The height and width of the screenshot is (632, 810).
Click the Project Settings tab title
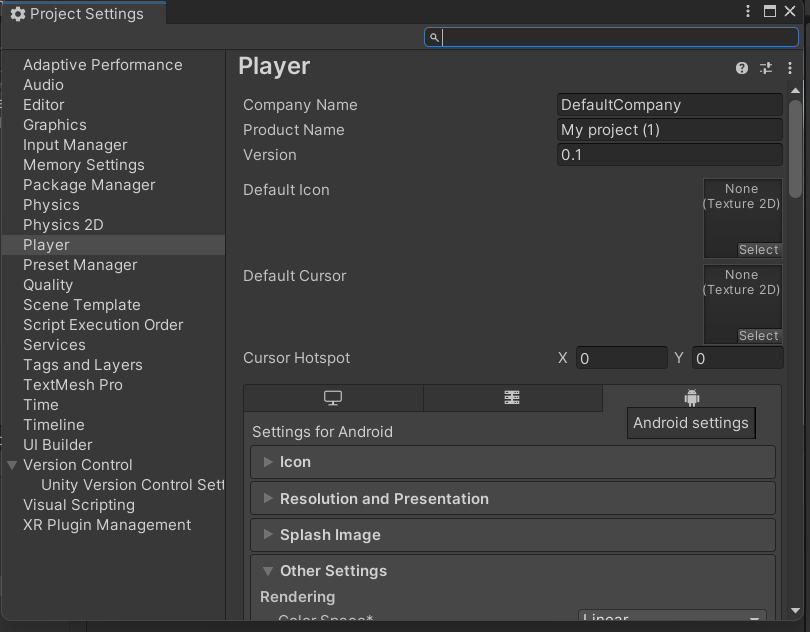(87, 14)
